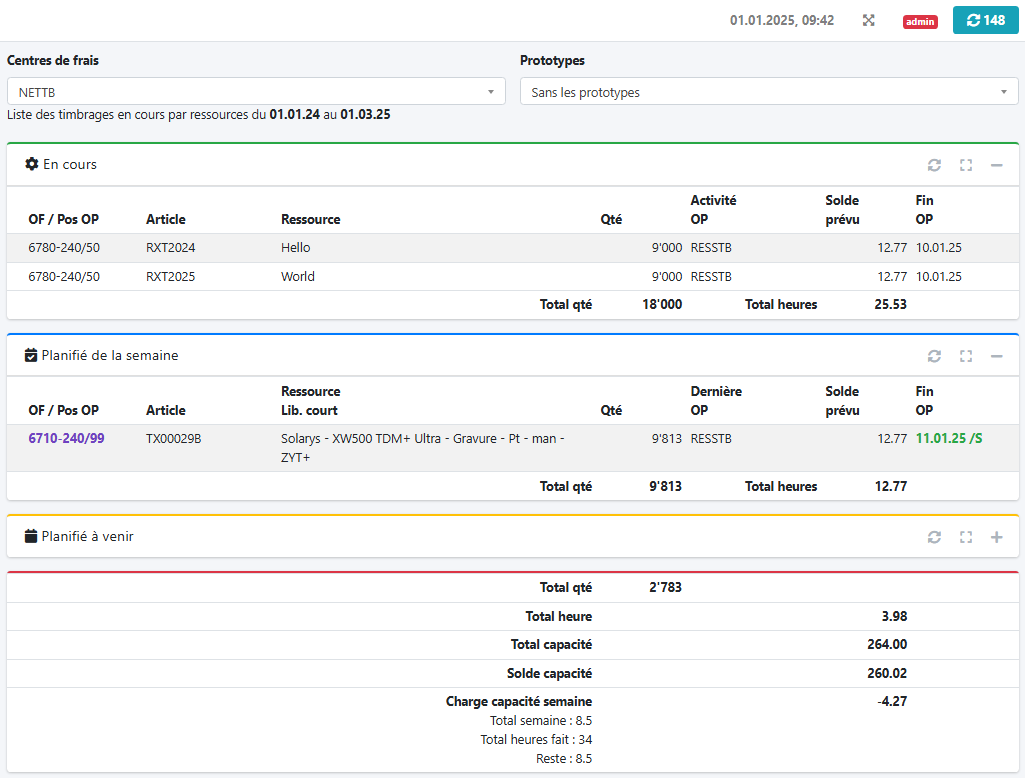The image size is (1025, 778).
Task: Expand the Planifié à venir panel
Action: pos(996,537)
